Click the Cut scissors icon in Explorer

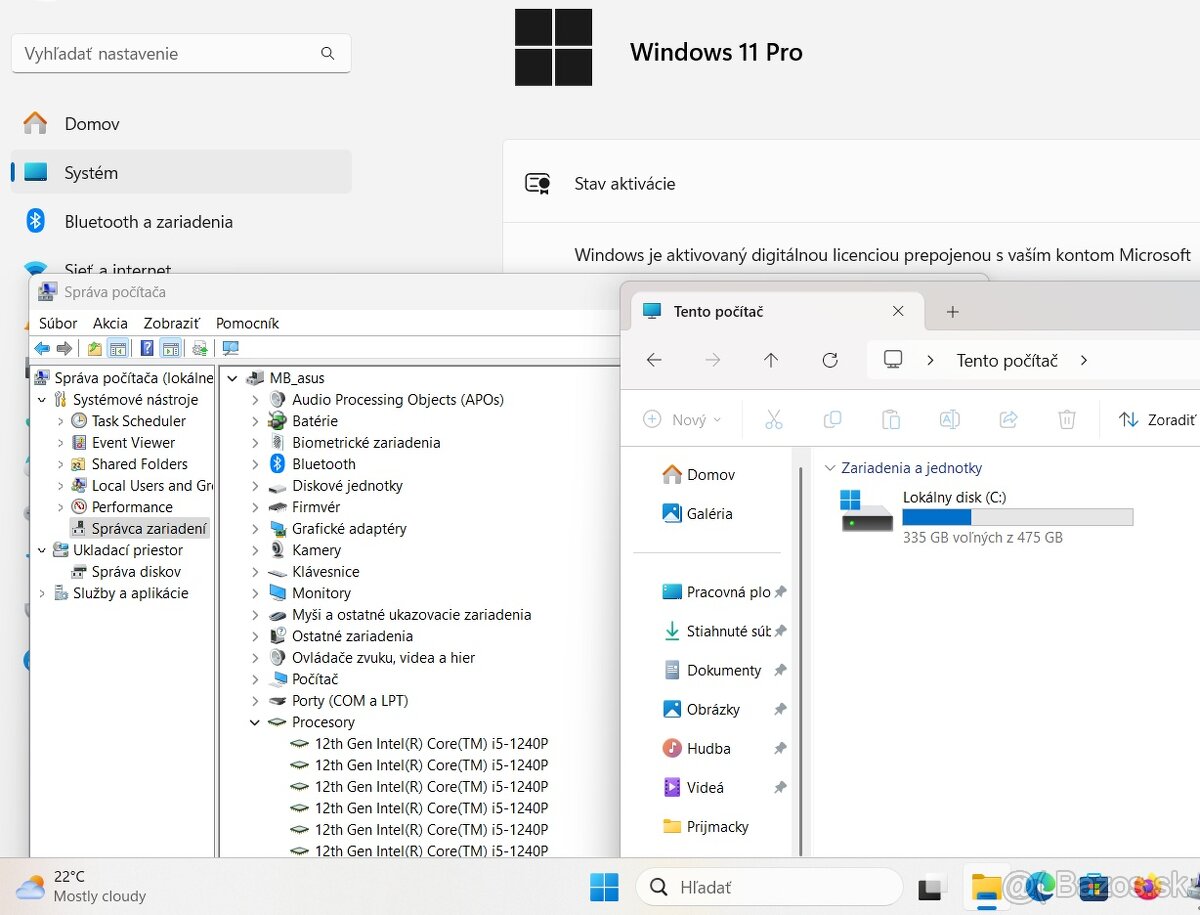[x=773, y=420]
